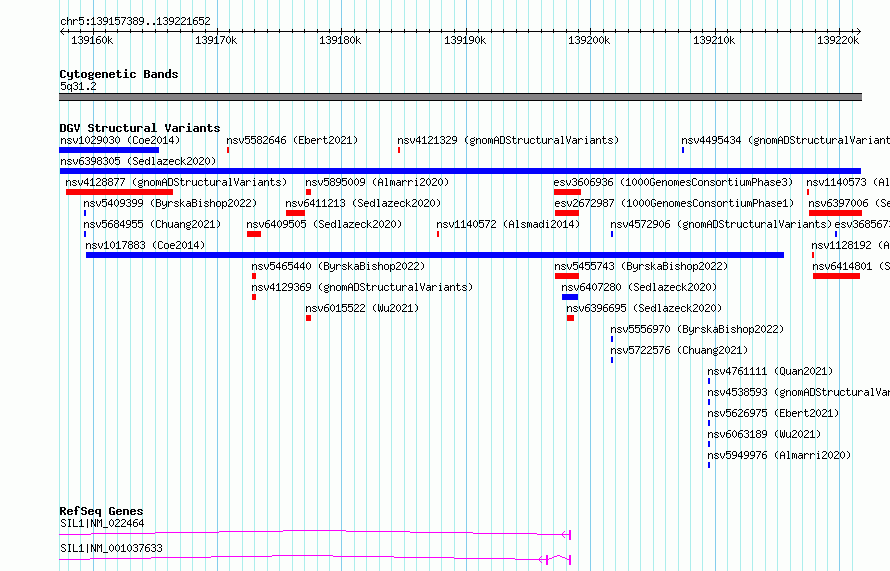The width and height of the screenshot is (890, 571).
Task: Select nsv6063189 (Wu2021) label
Action: pos(764,434)
